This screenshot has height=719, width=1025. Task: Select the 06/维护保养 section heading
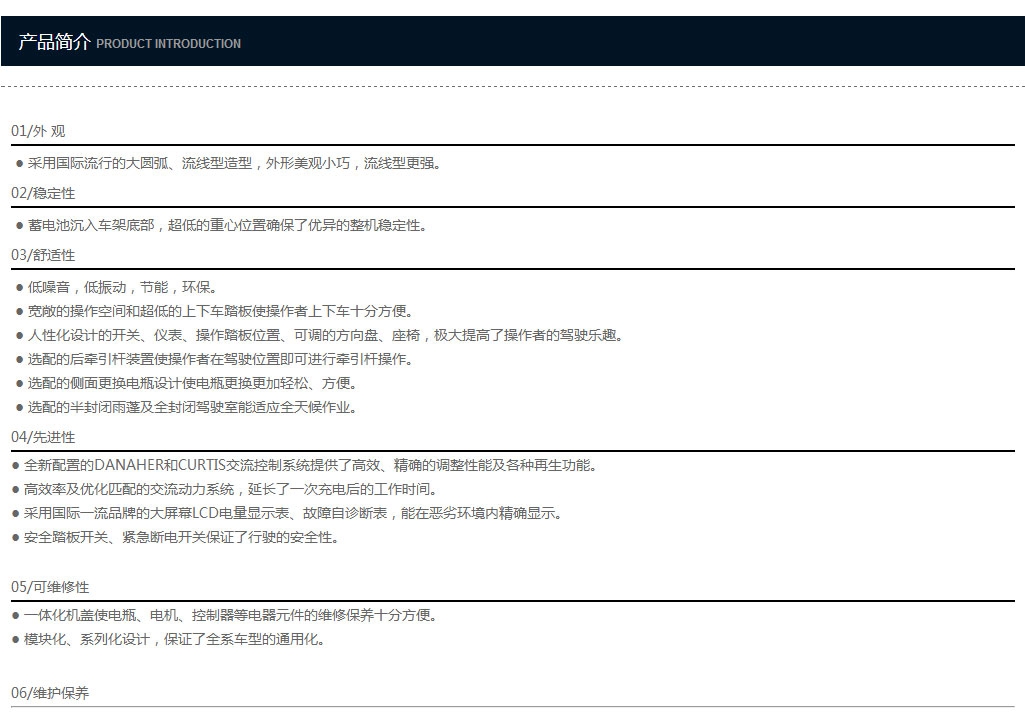tap(50, 692)
